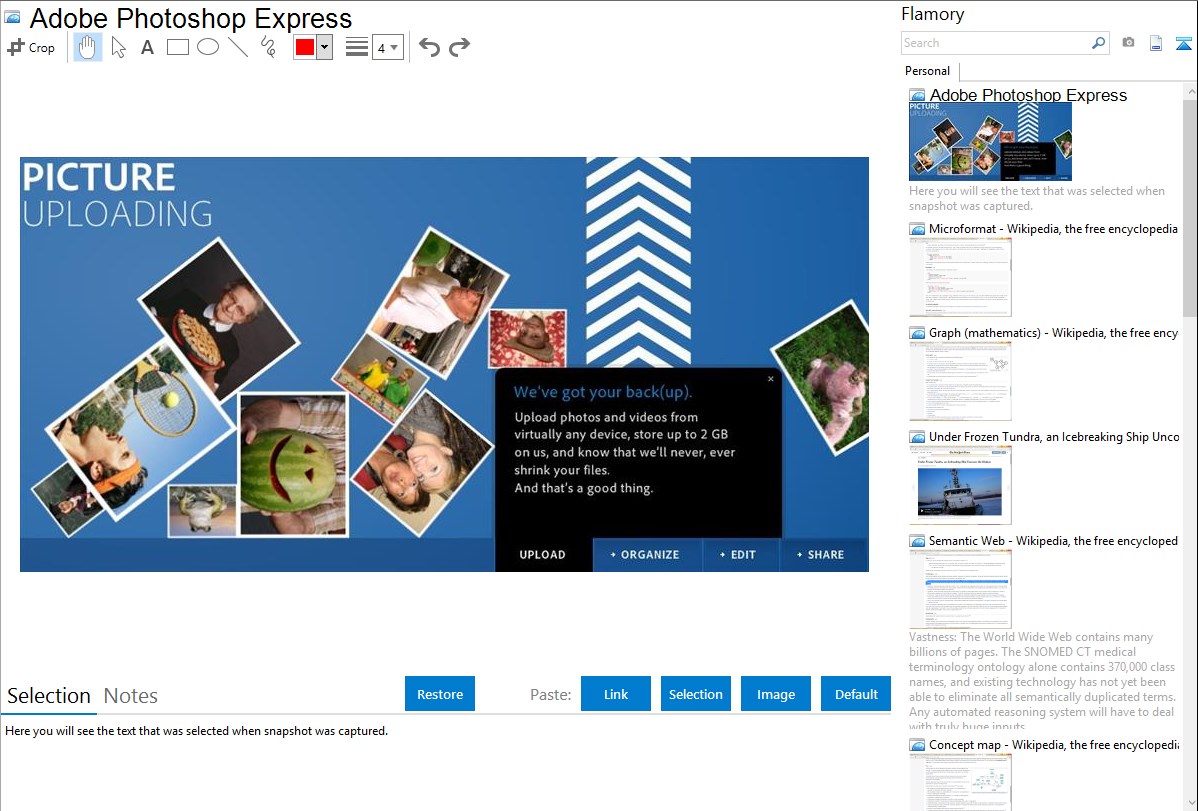Activate the hand pan tool
1198x811 pixels.
pyautogui.click(x=87, y=47)
